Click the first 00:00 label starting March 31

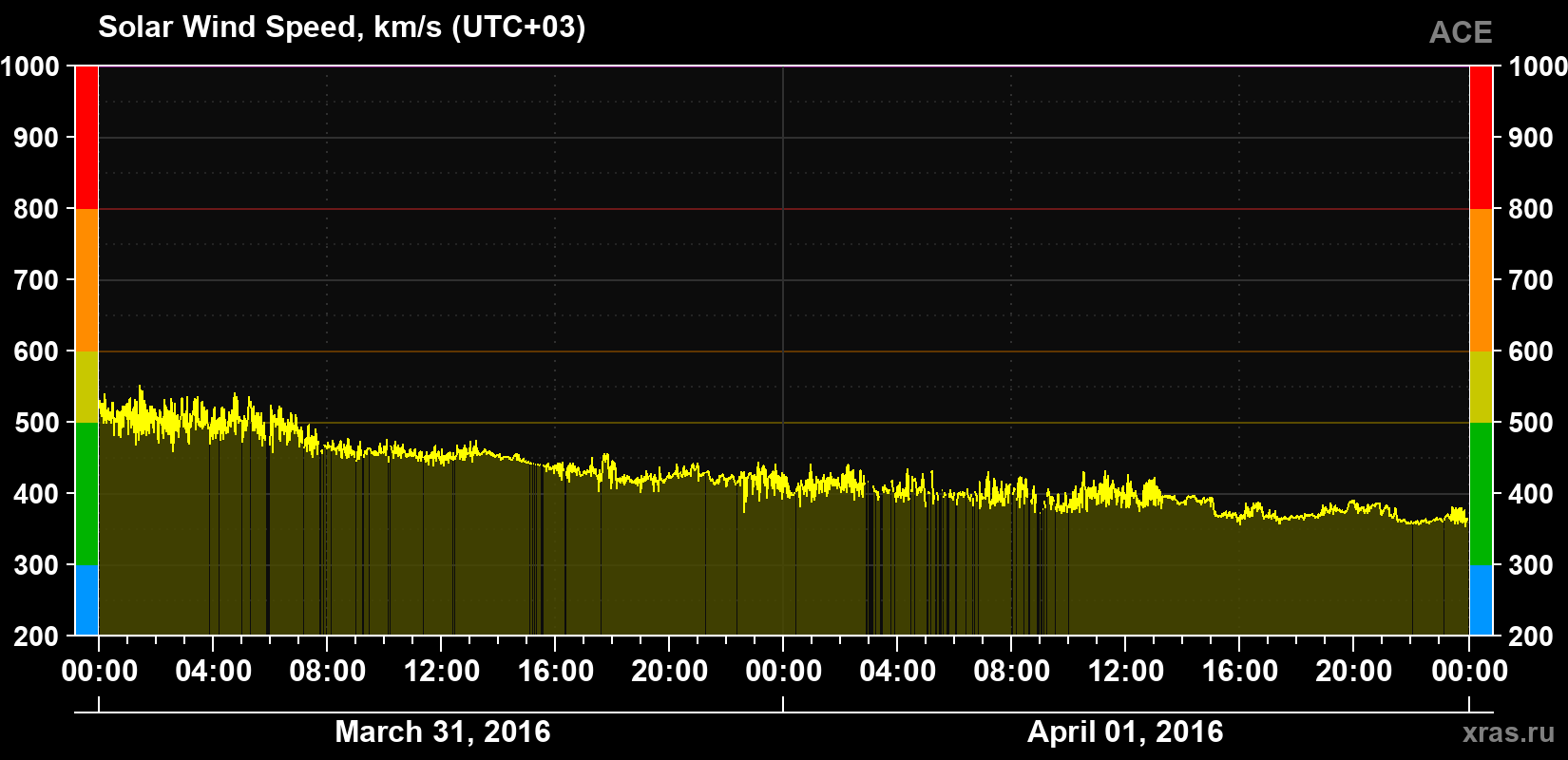(x=100, y=672)
